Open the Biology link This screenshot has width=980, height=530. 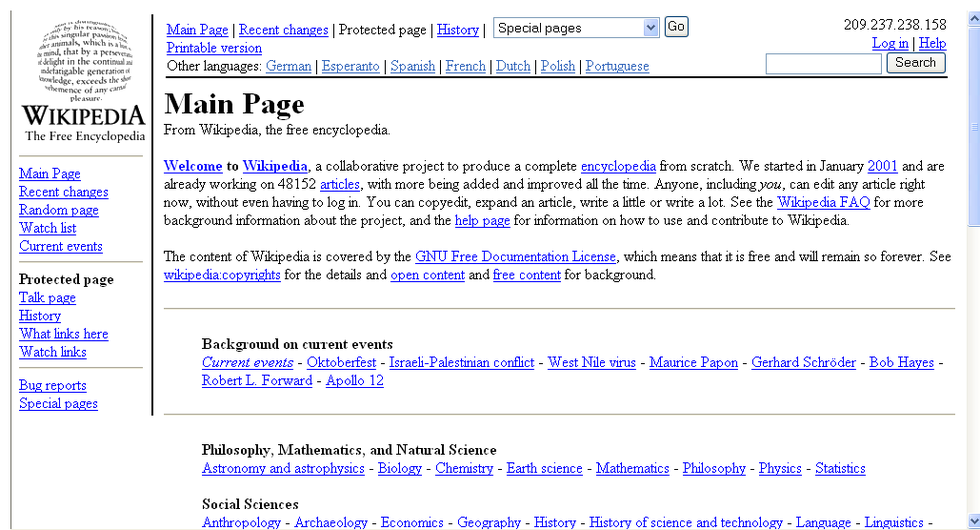pyautogui.click(x=399, y=468)
